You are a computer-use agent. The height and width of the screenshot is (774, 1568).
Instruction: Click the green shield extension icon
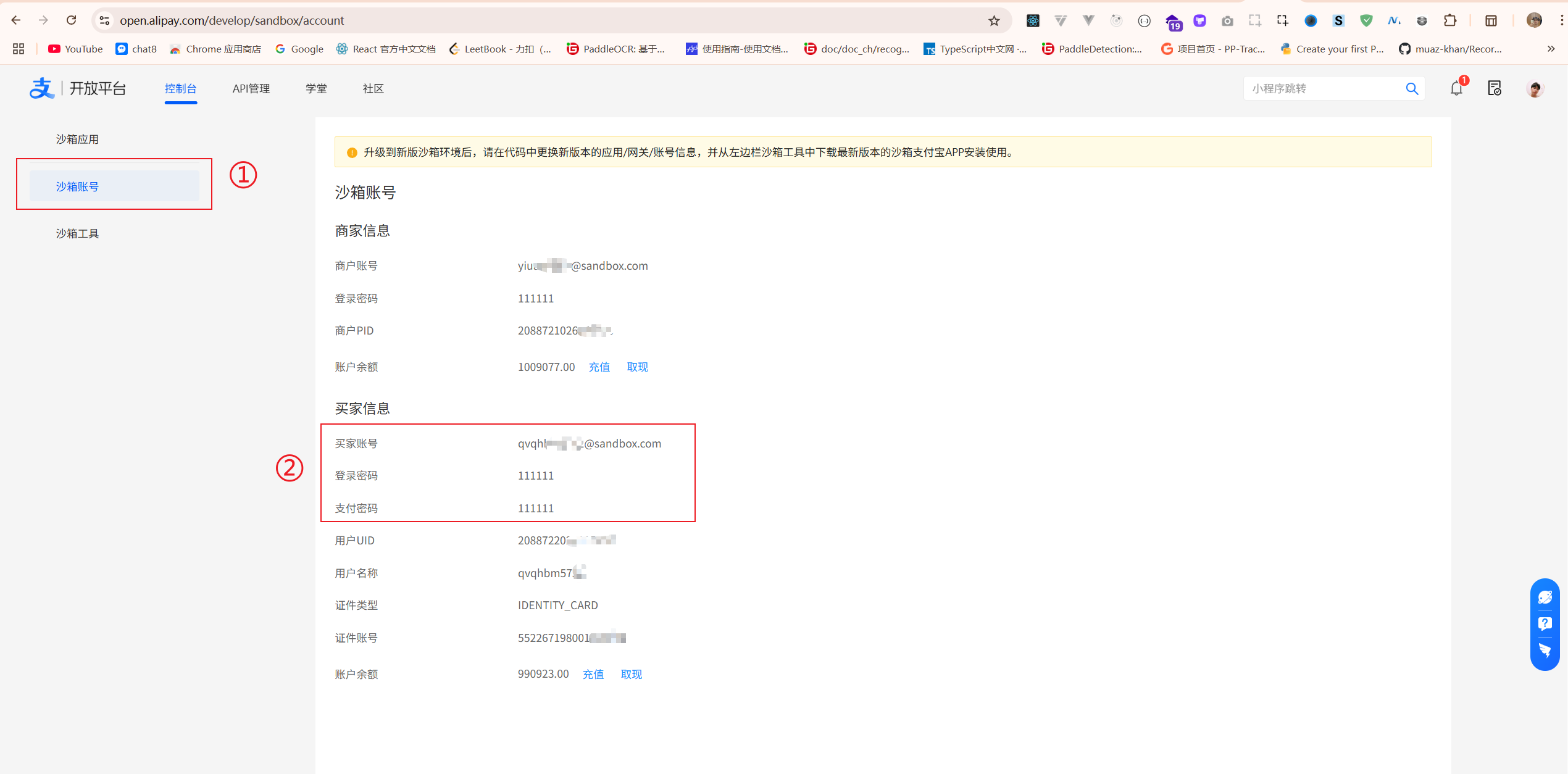click(1366, 20)
